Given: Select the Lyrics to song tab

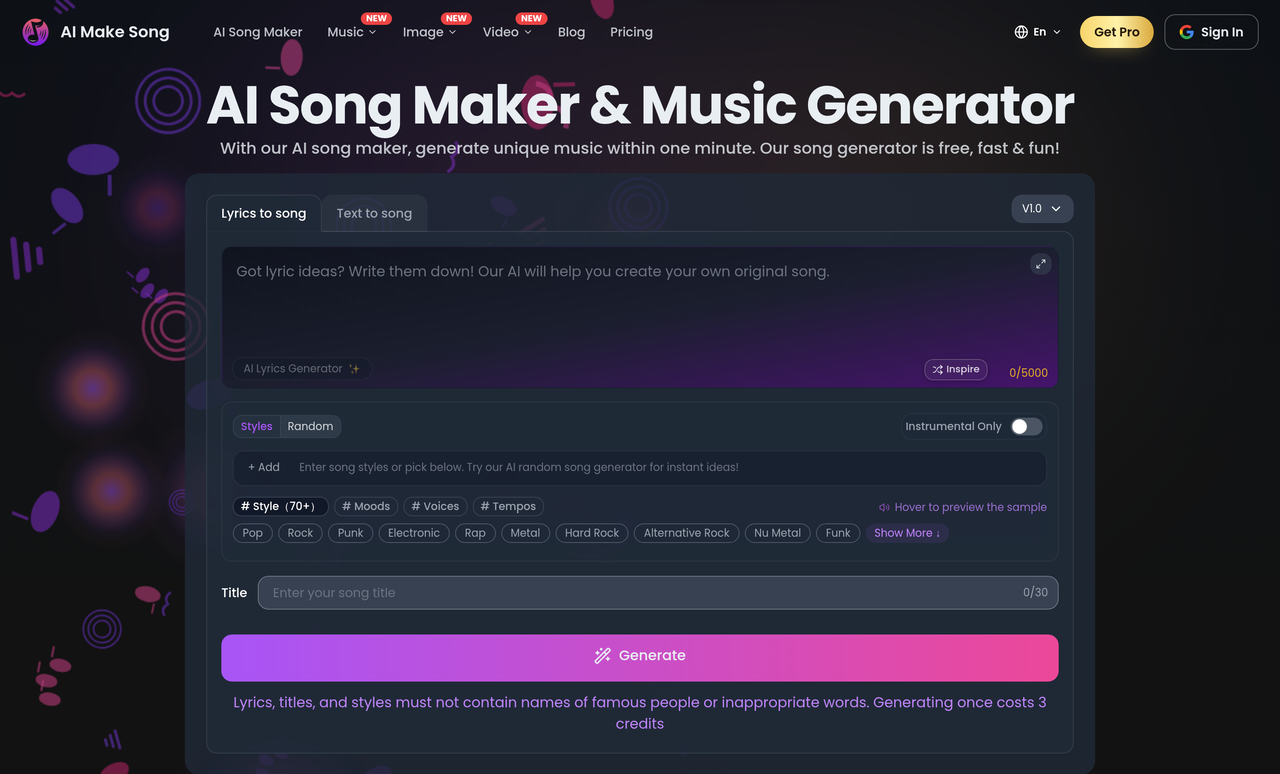Looking at the screenshot, I should tap(264, 213).
